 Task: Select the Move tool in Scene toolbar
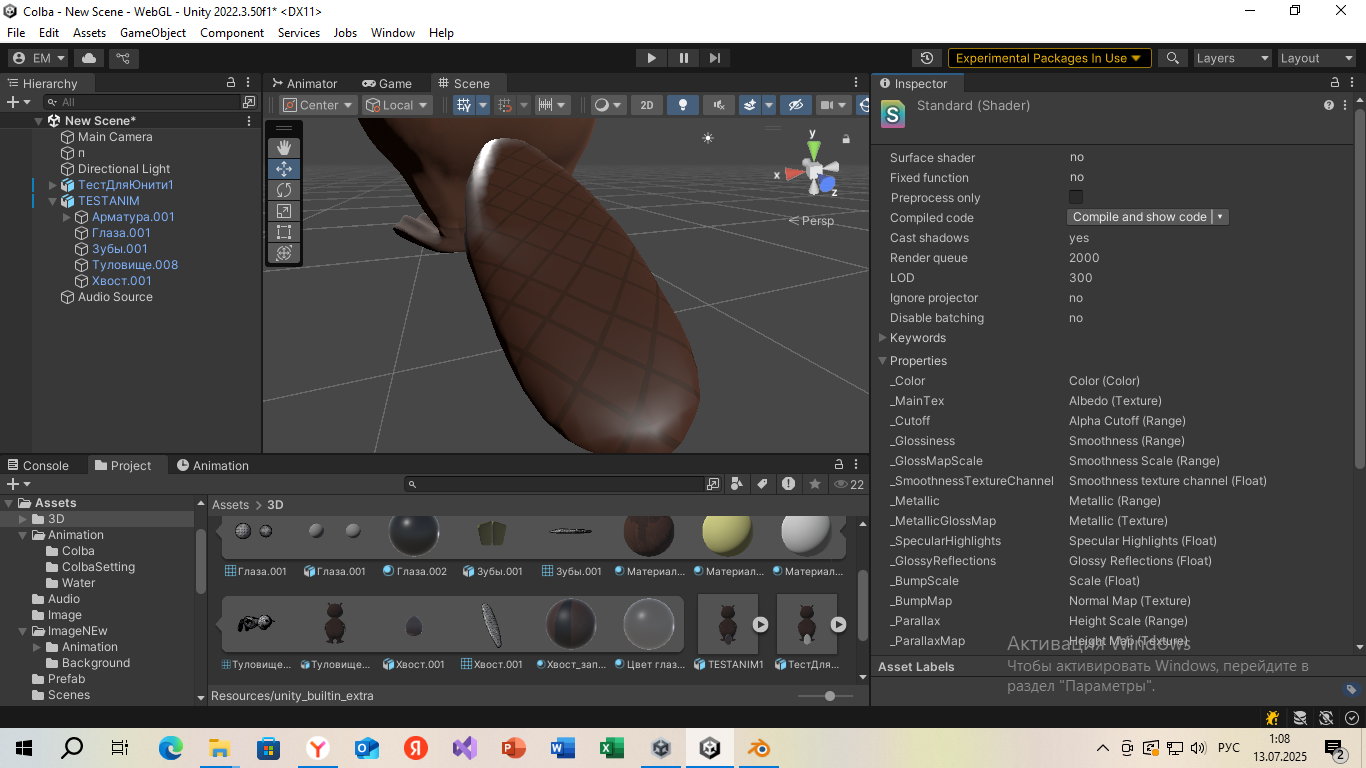pos(284,169)
